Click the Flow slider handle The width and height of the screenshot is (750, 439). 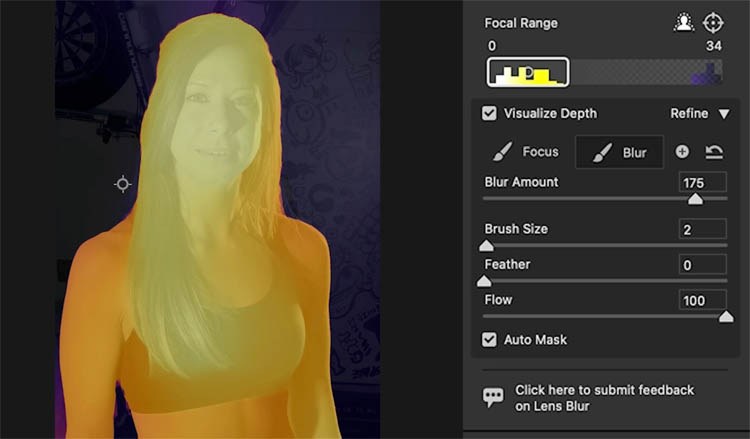click(x=726, y=316)
